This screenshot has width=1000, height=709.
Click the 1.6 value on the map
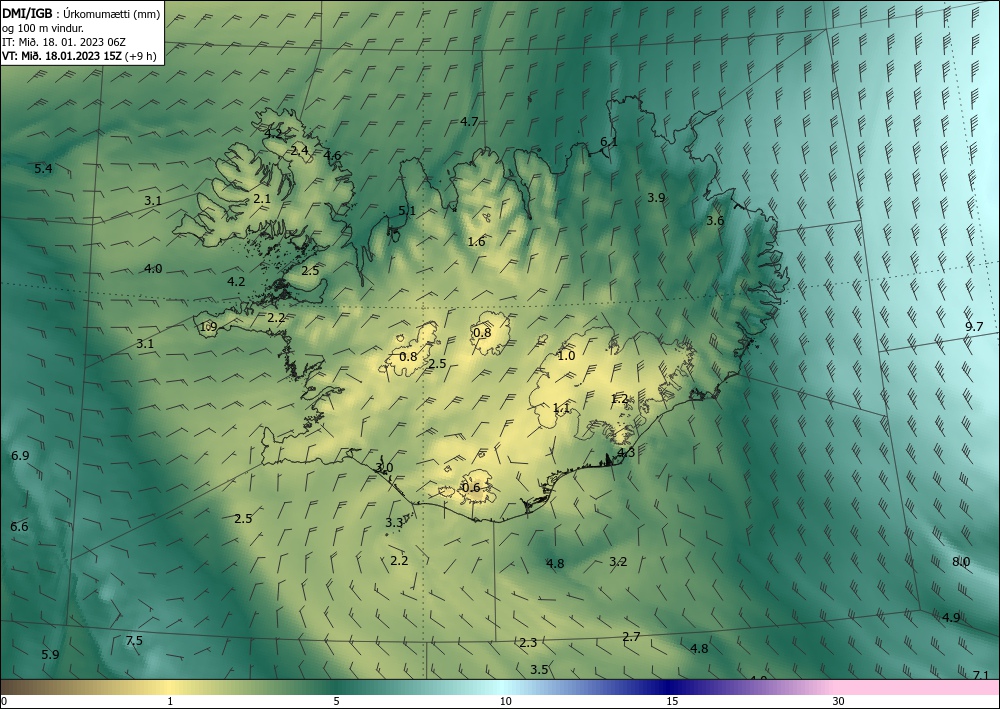click(476, 242)
